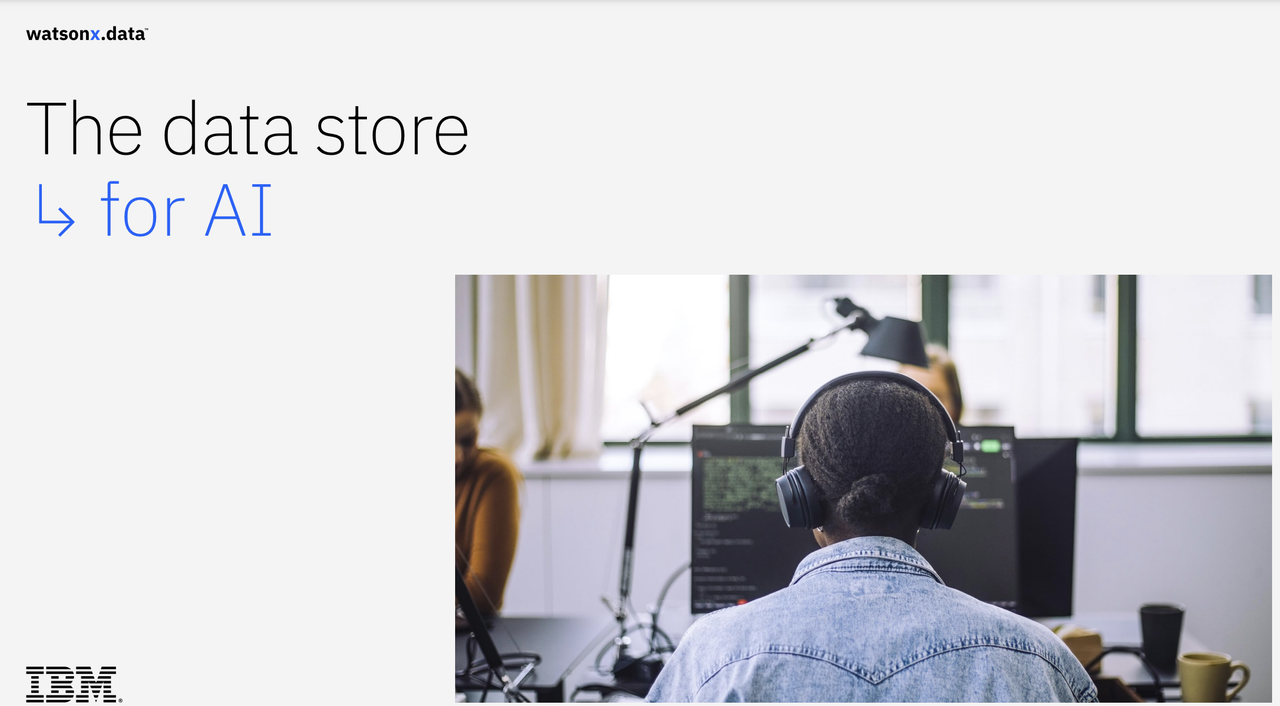The width and height of the screenshot is (1280, 706).
Task: Click the blonde person behind the lamp
Action: (940, 380)
